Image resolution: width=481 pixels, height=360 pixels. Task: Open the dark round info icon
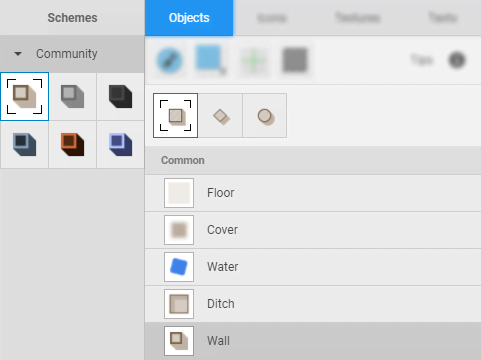click(457, 60)
